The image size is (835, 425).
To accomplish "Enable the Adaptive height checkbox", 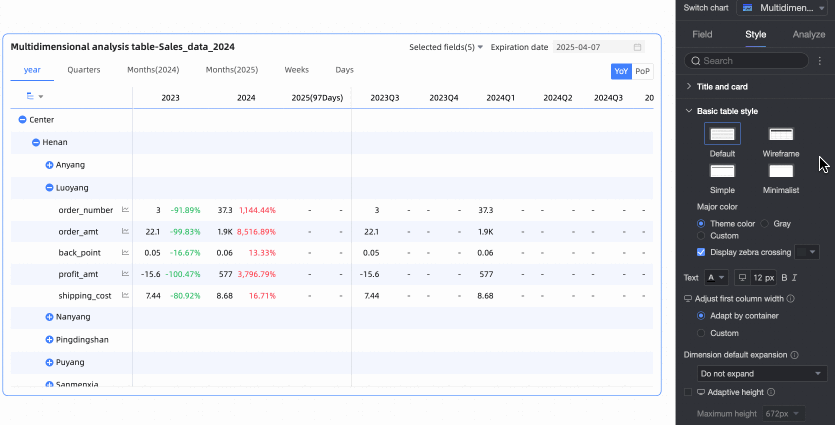I will tap(688, 392).
